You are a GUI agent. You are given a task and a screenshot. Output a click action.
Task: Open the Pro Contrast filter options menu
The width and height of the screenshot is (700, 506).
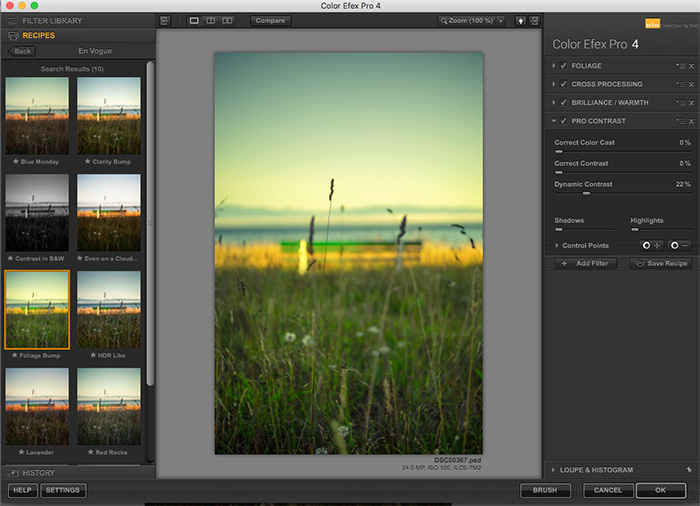[681, 121]
